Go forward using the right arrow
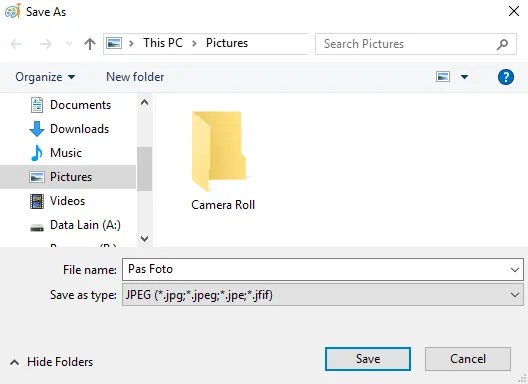 pos(45,44)
